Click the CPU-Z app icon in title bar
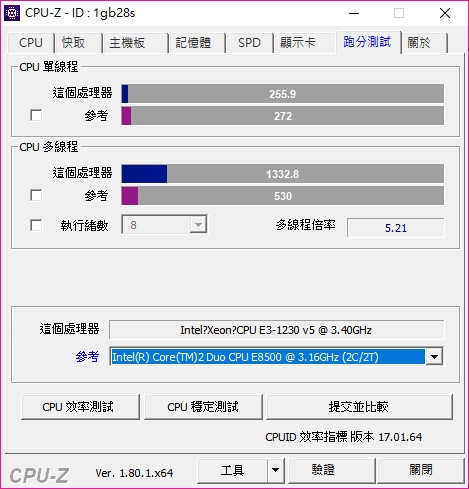Viewport: 469px width, 489px height. click(12, 13)
